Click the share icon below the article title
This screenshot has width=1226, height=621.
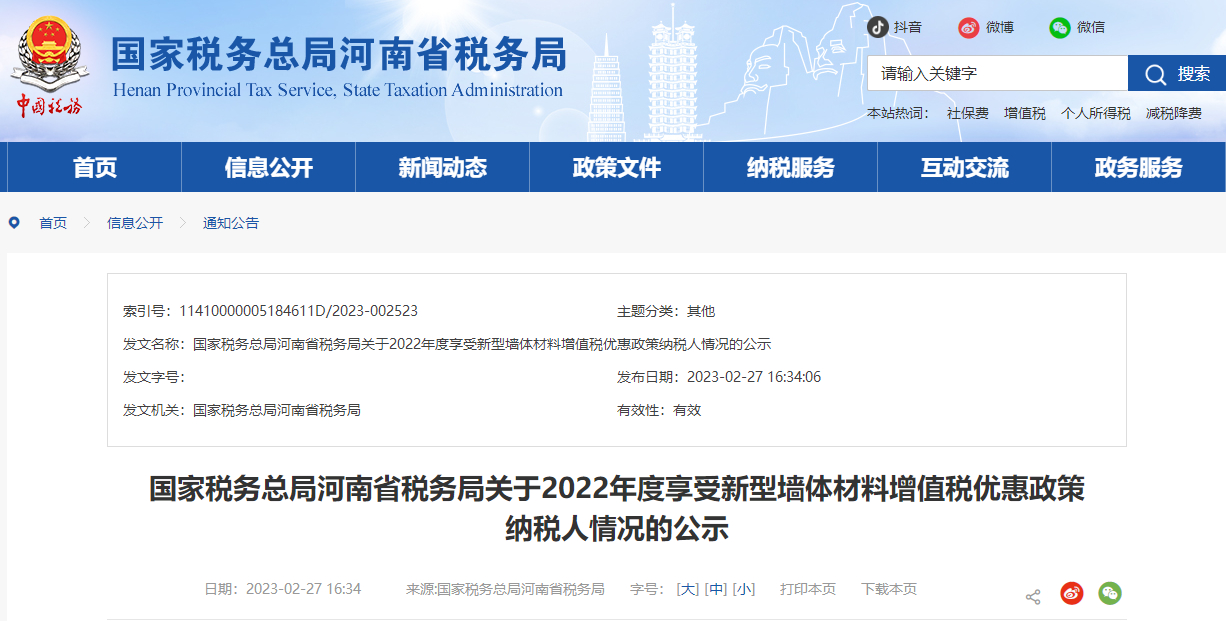[1031, 593]
